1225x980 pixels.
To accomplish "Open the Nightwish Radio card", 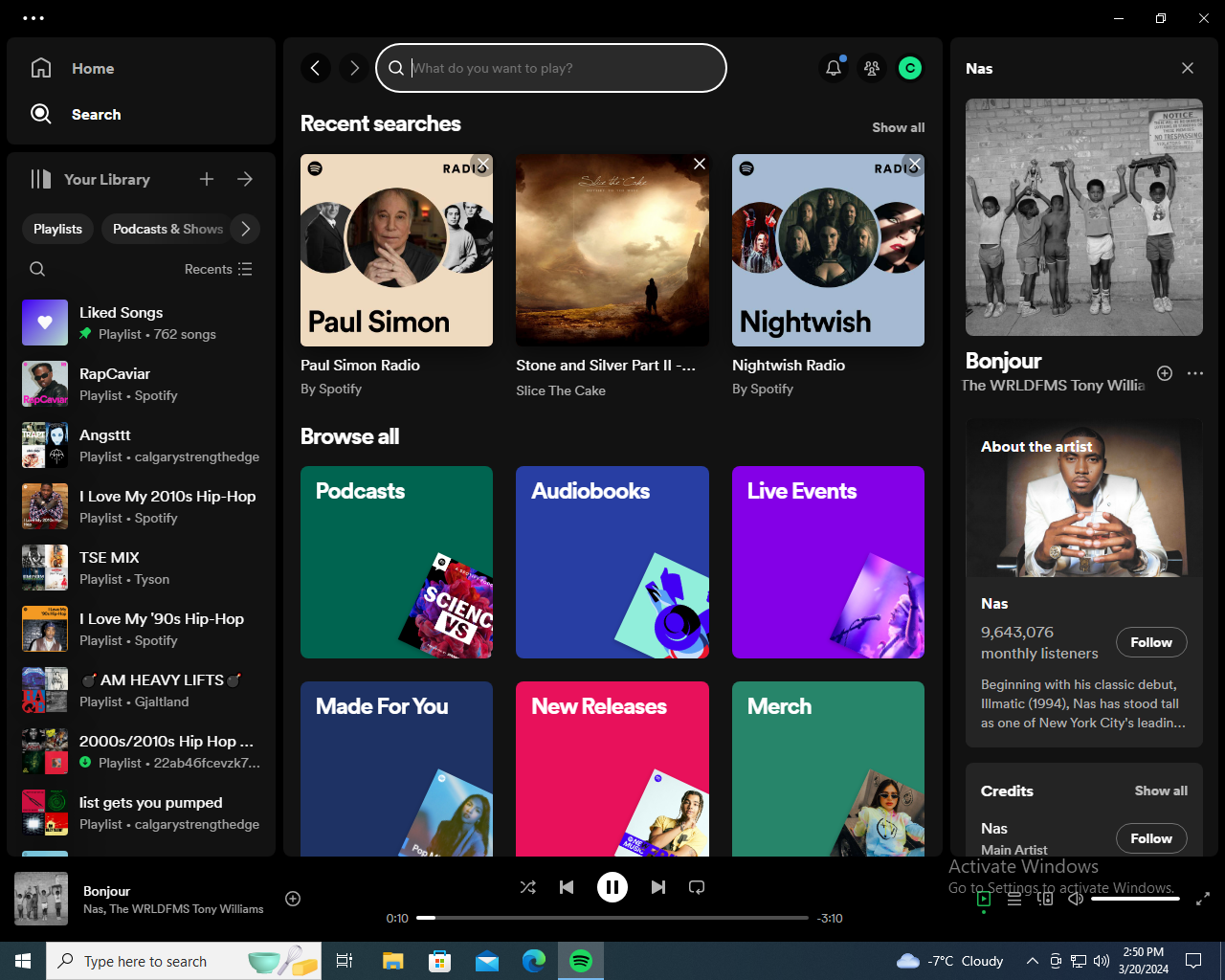I will [828, 276].
